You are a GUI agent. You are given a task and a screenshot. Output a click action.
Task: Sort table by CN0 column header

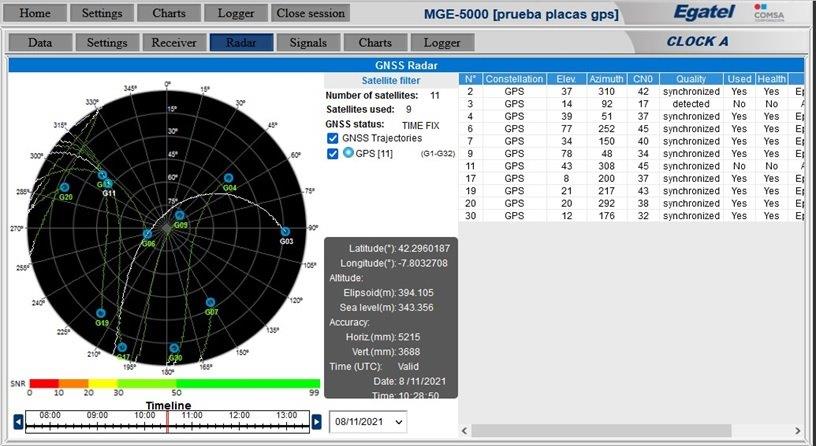tap(643, 79)
